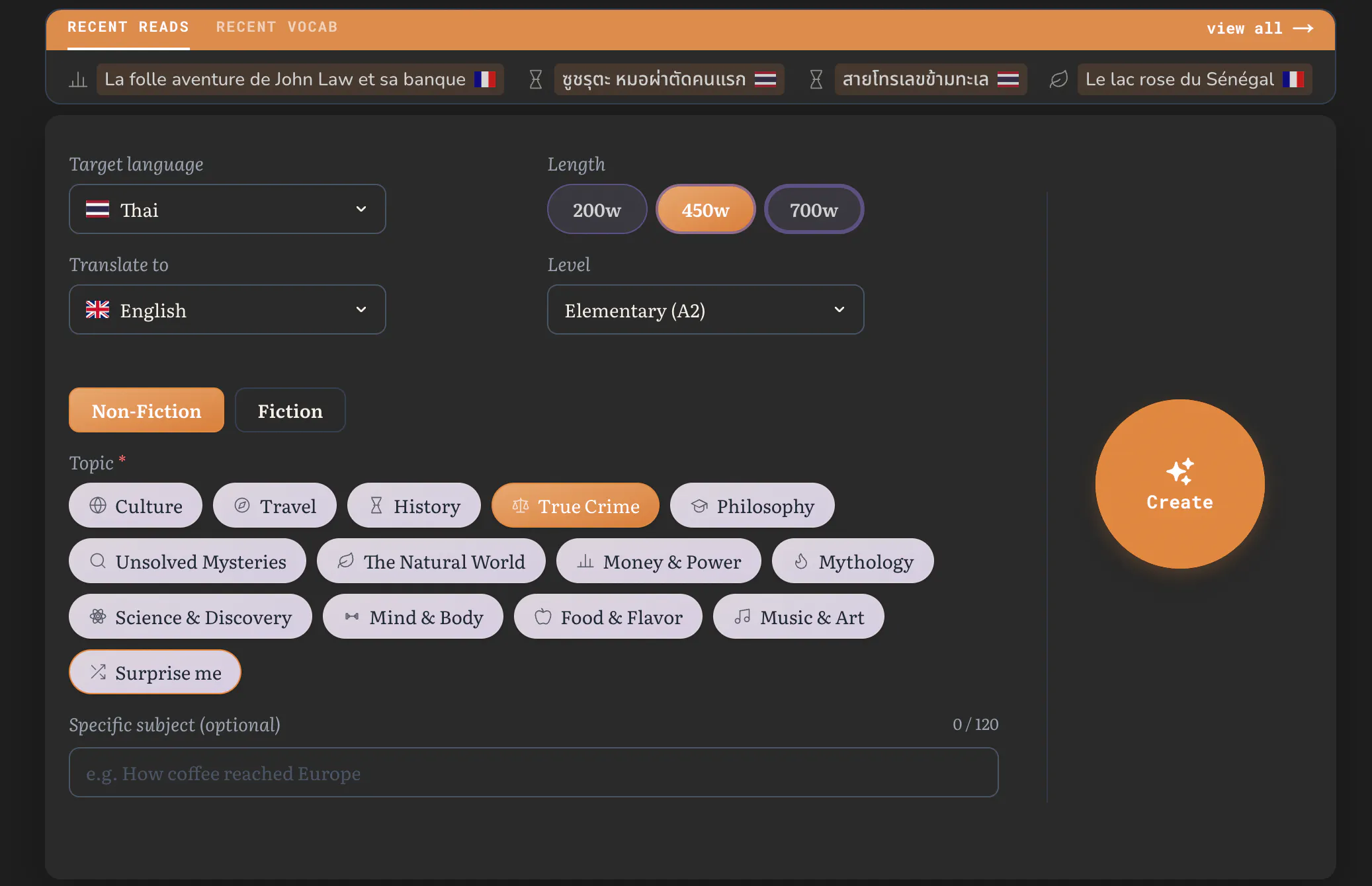Select the 200w length option
The height and width of the screenshot is (886, 1372).
point(597,209)
